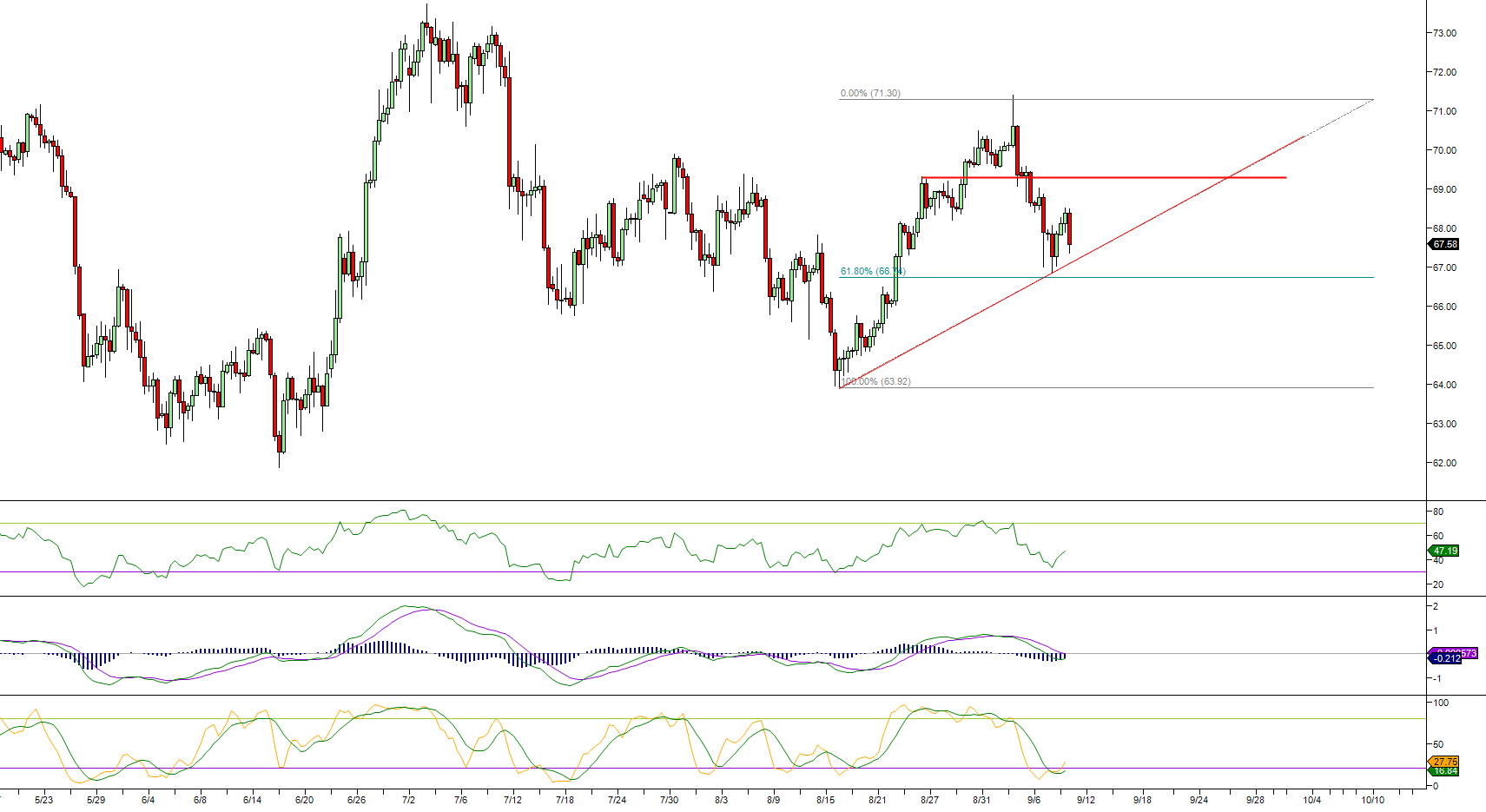Click the 62.00 price axis label

point(1444,463)
